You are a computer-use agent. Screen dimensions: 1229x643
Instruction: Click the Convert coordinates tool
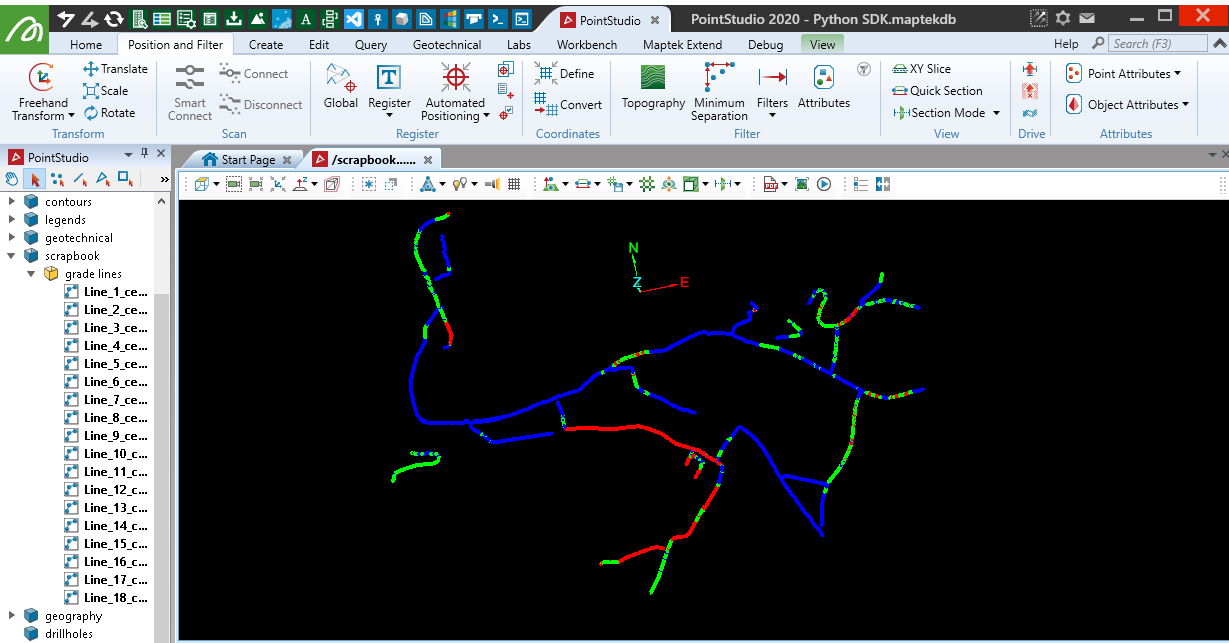coord(568,104)
